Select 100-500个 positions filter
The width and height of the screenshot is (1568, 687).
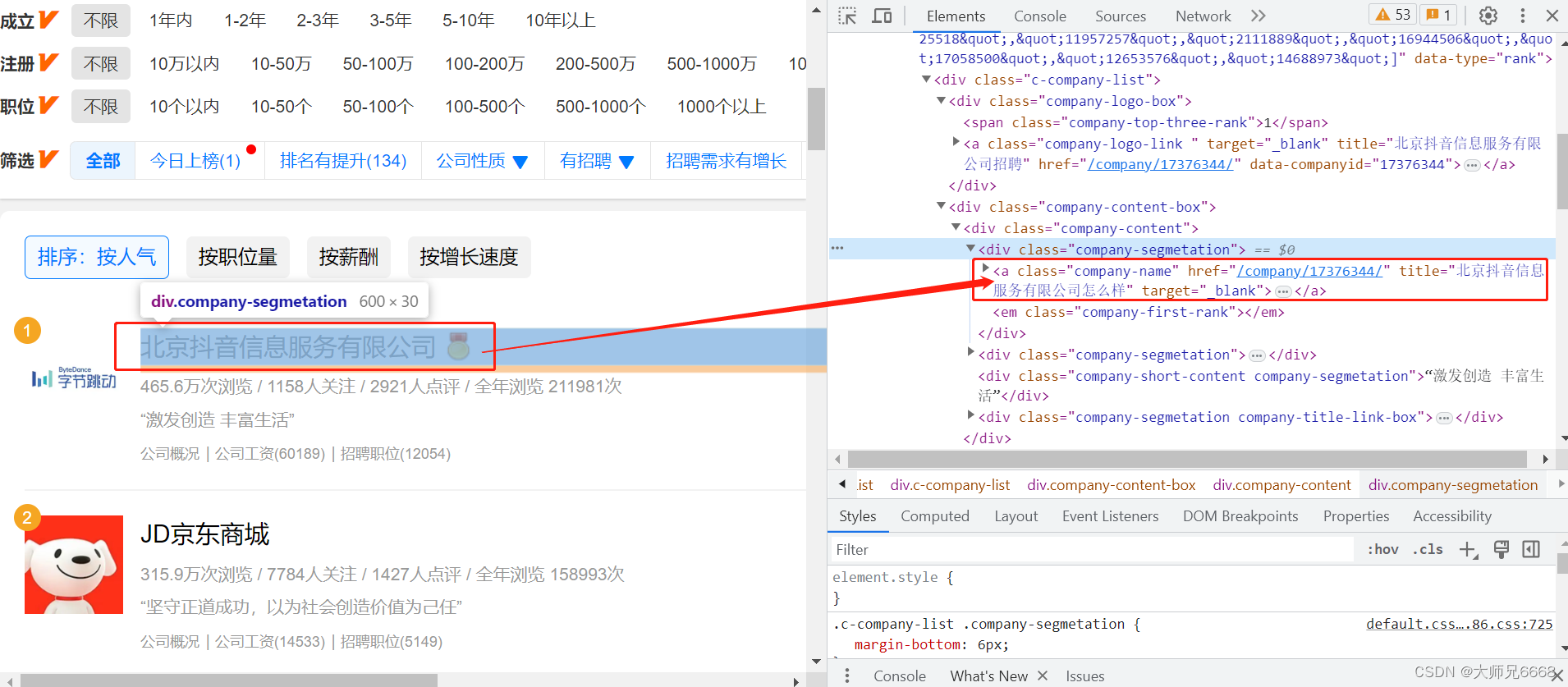click(484, 107)
